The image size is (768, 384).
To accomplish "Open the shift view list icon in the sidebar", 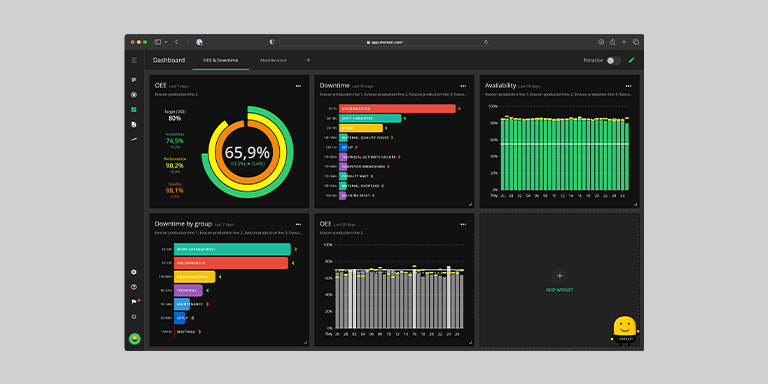I will tap(134, 80).
